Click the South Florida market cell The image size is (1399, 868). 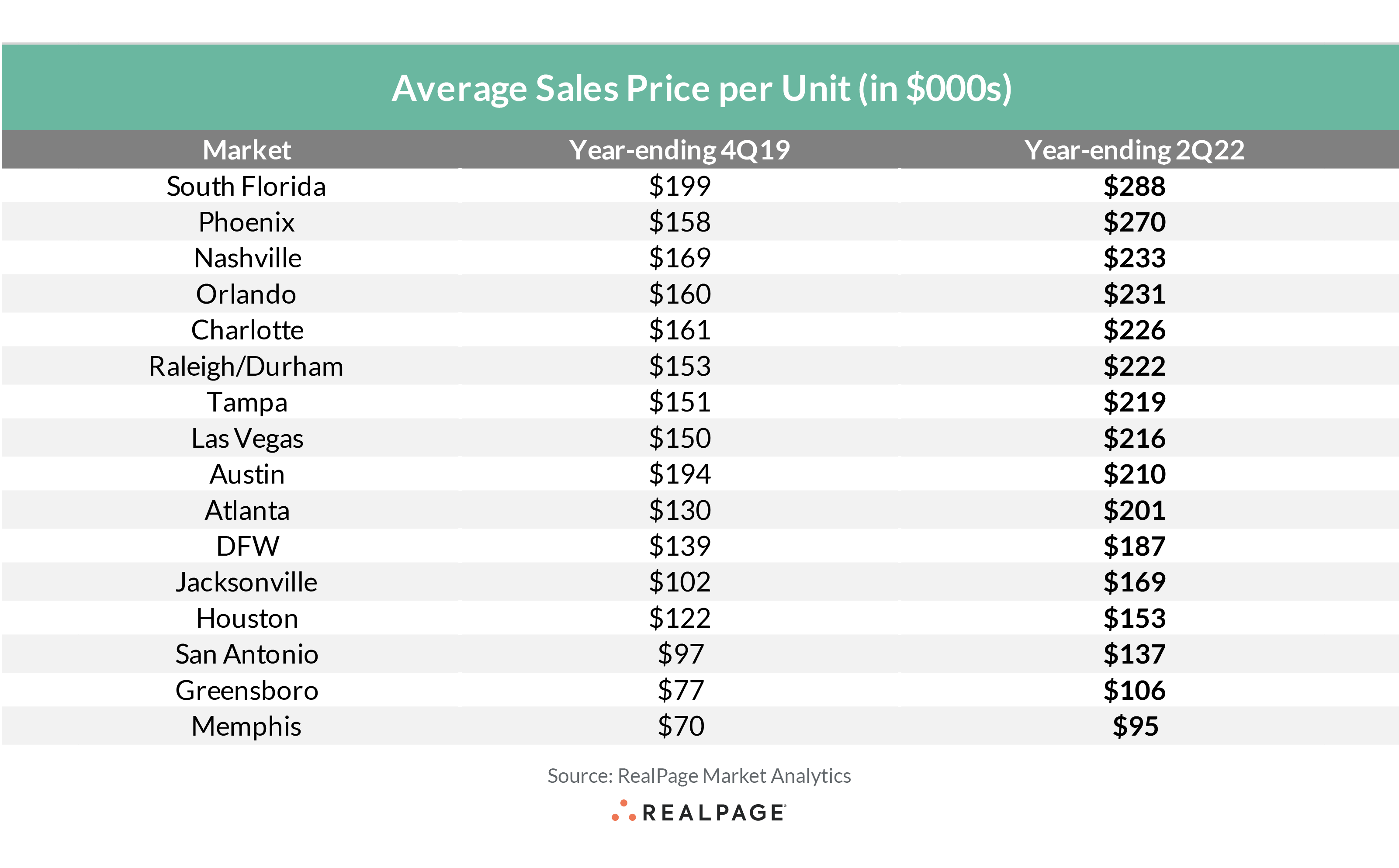[246, 186]
